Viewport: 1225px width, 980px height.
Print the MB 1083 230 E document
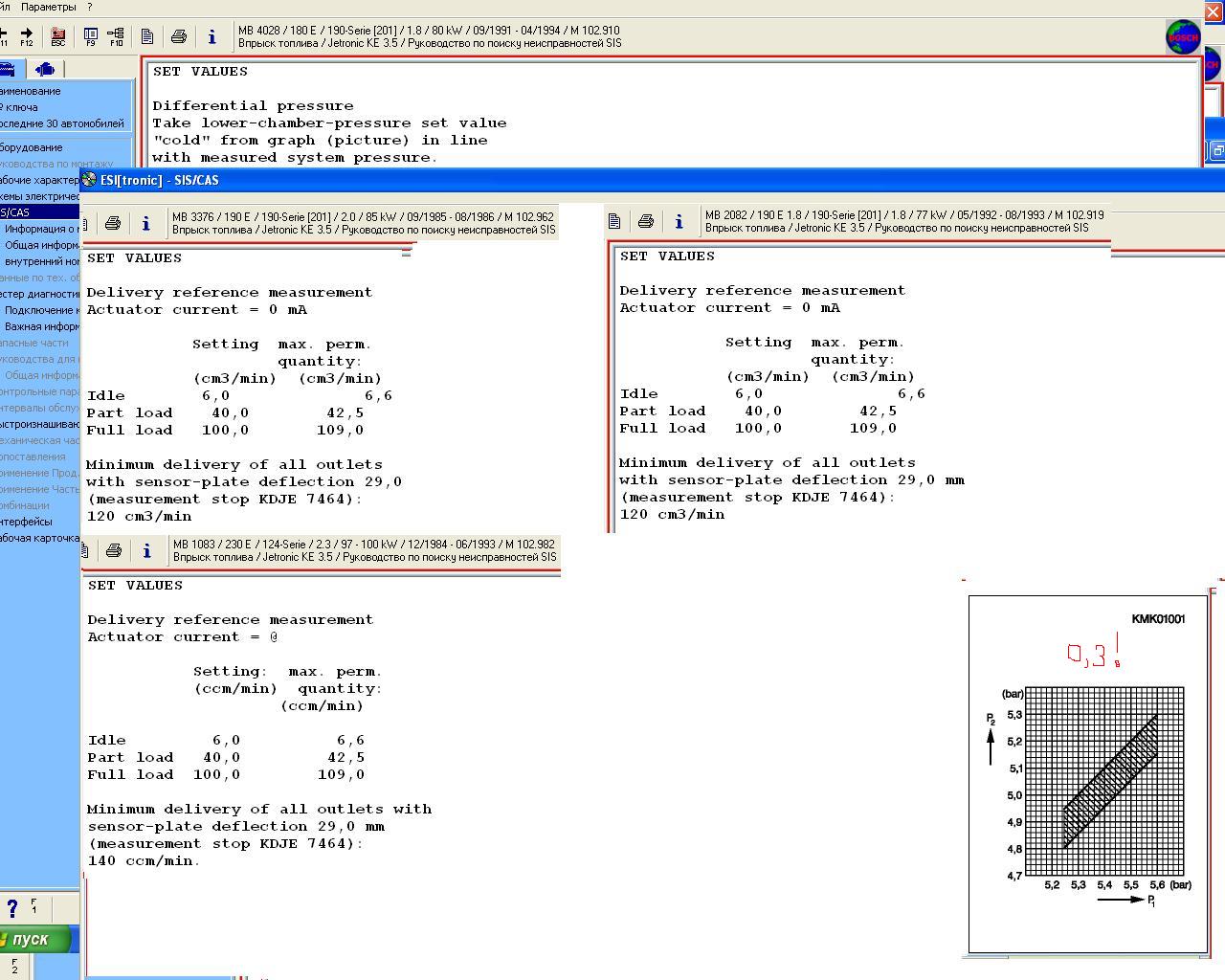(114, 550)
